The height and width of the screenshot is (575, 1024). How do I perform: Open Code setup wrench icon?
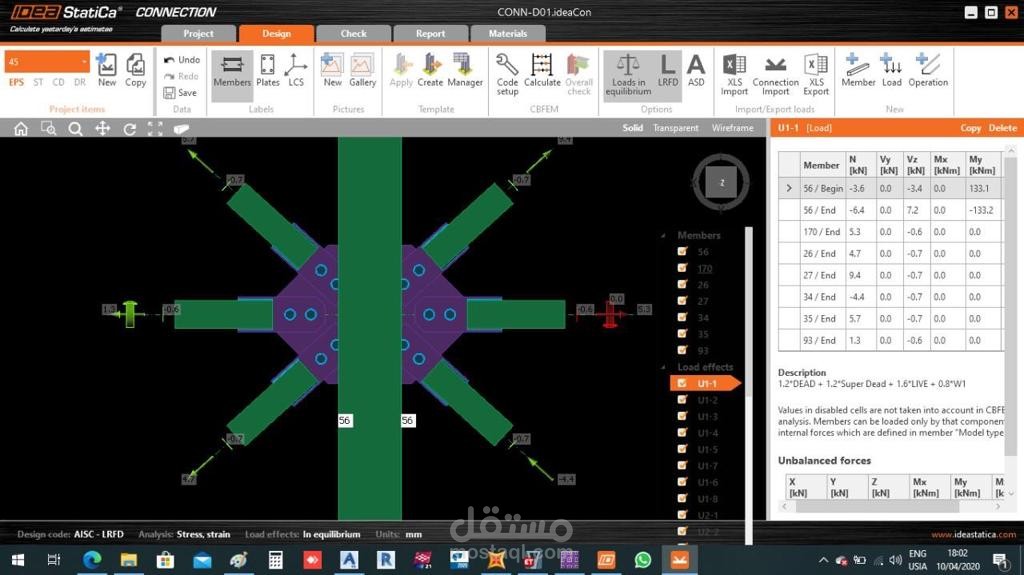click(x=507, y=74)
